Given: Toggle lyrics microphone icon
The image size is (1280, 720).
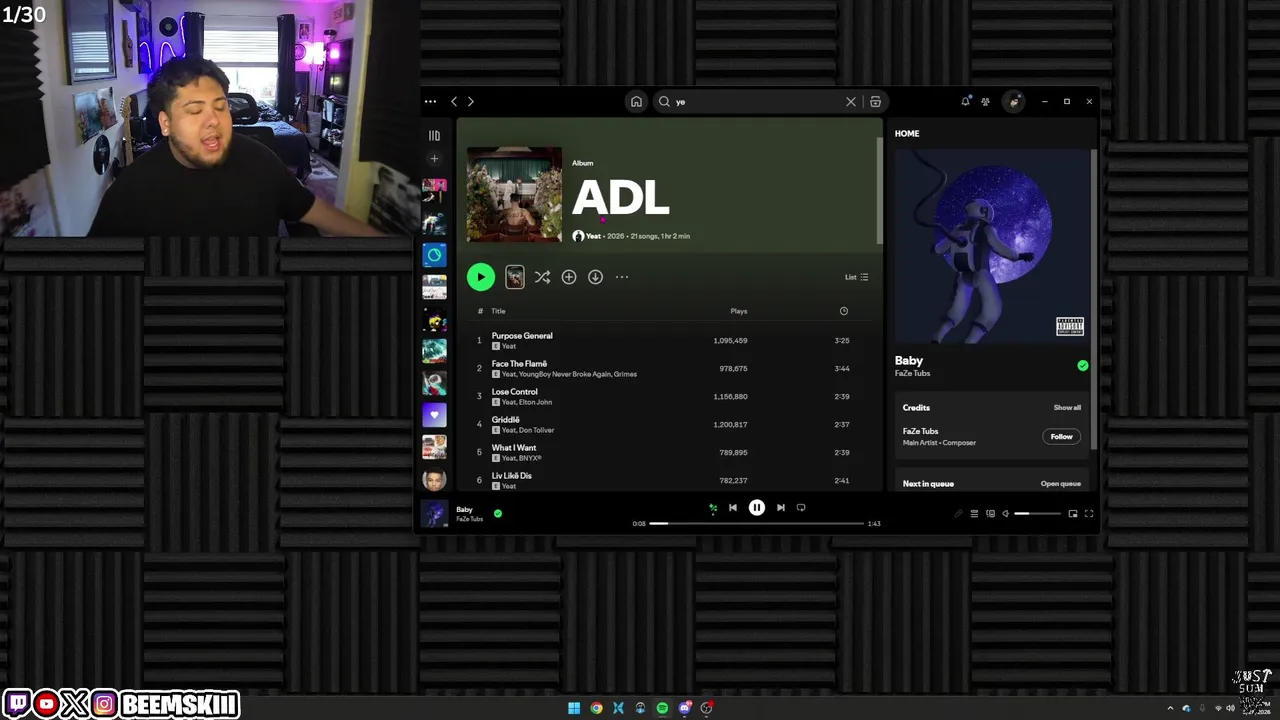Looking at the screenshot, I should point(958,514).
